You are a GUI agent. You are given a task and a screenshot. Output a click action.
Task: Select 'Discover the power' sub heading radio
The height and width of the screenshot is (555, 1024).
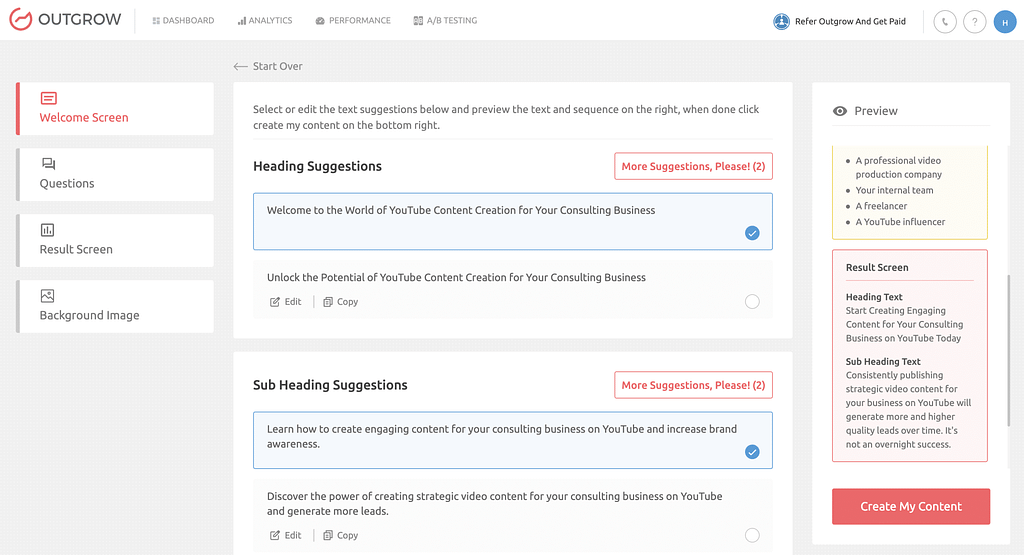tap(752, 536)
